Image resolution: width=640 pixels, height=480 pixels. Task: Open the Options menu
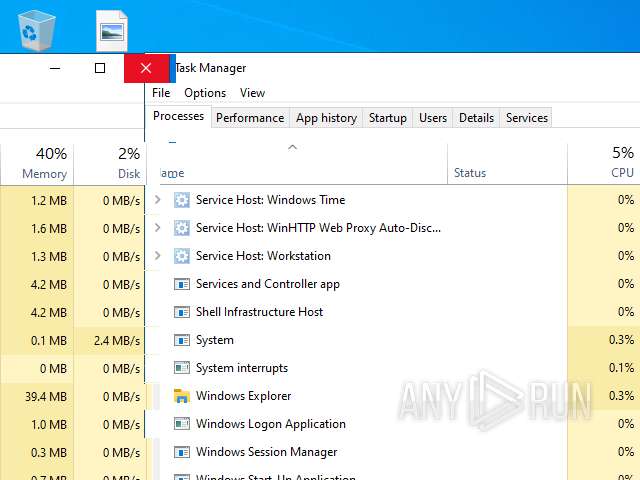205,93
